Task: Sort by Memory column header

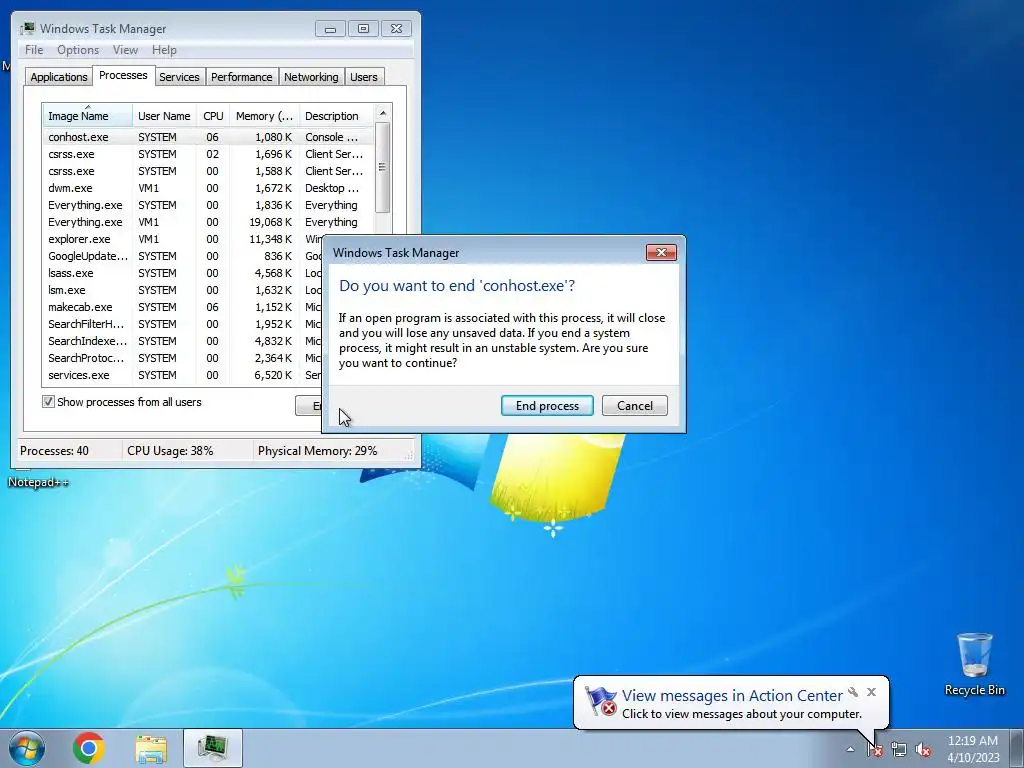Action: [264, 116]
